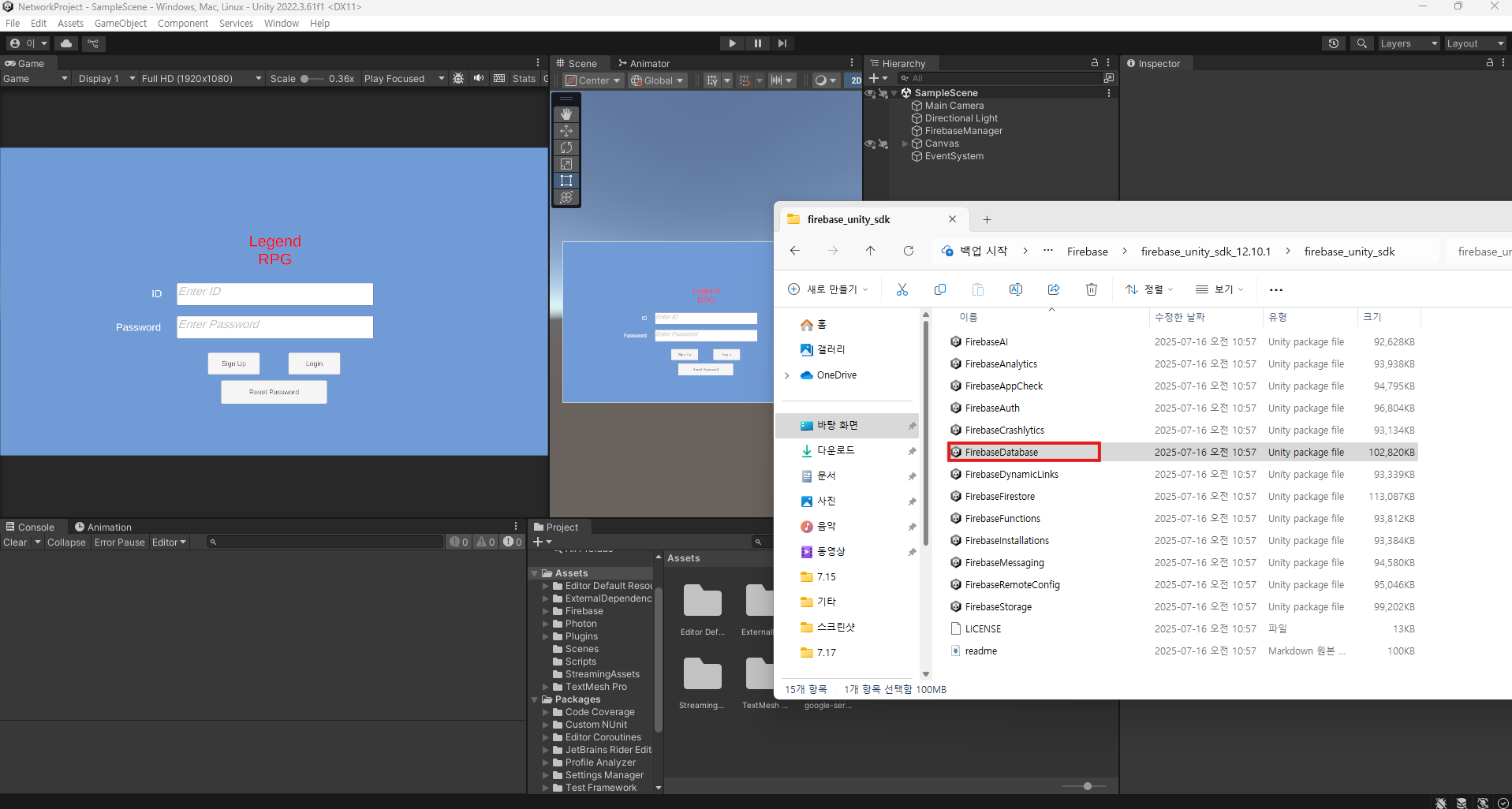
Task: Open Unity Cloud services icon
Action: coord(66,43)
